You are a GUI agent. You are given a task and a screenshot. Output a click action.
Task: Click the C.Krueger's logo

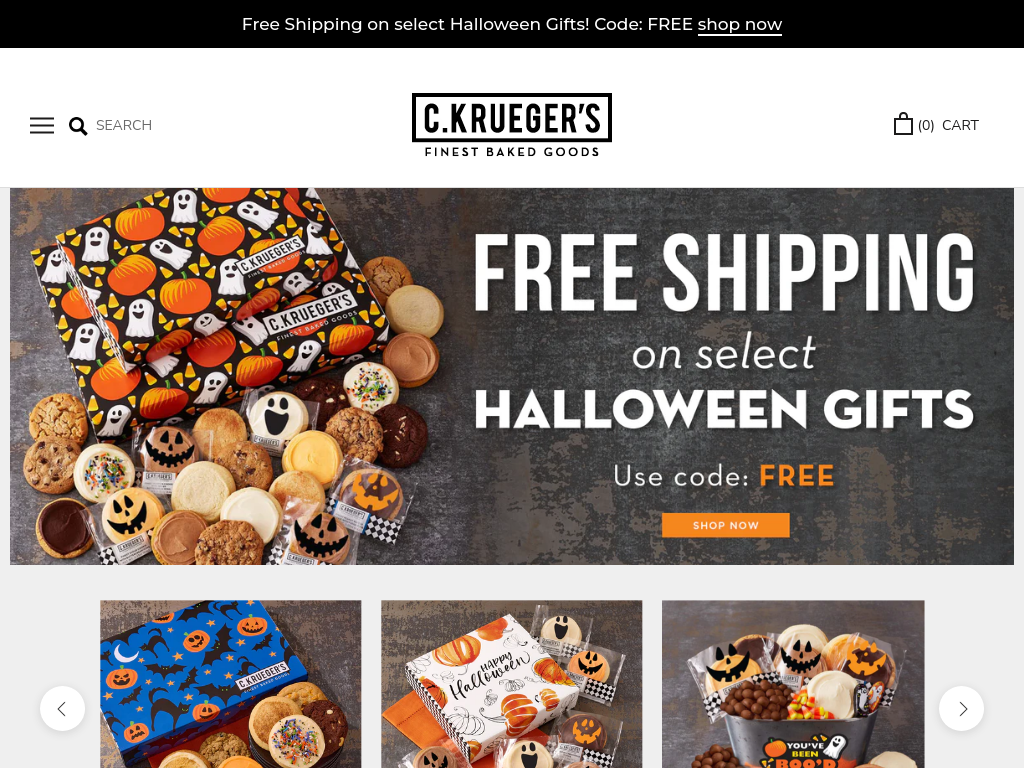[x=512, y=125]
